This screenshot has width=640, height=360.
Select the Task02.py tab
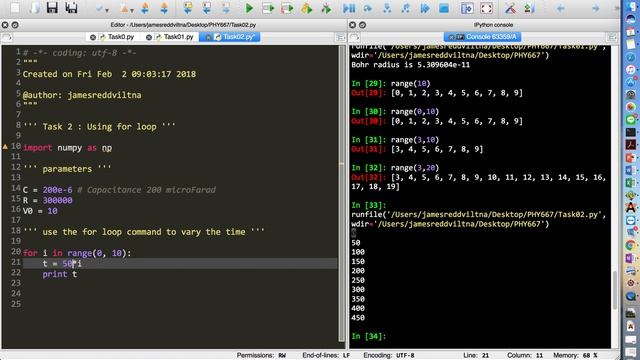click(239, 37)
